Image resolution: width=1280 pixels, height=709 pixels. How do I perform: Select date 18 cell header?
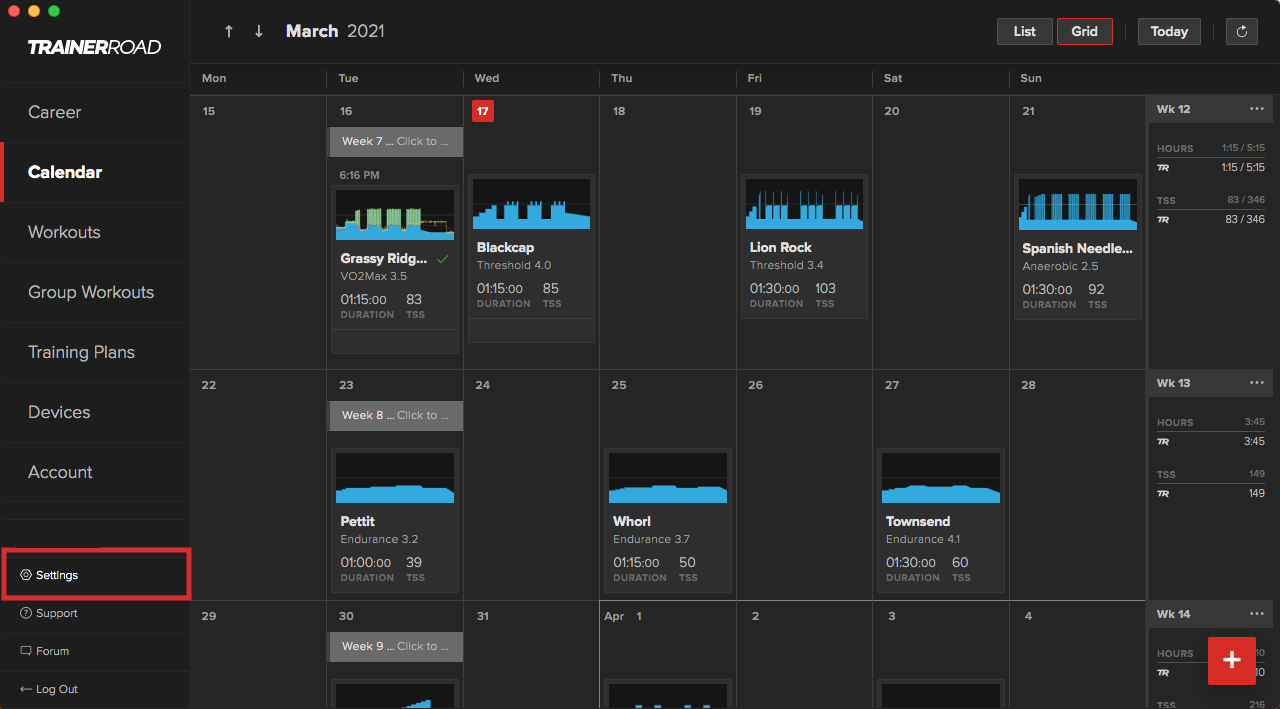(x=619, y=111)
